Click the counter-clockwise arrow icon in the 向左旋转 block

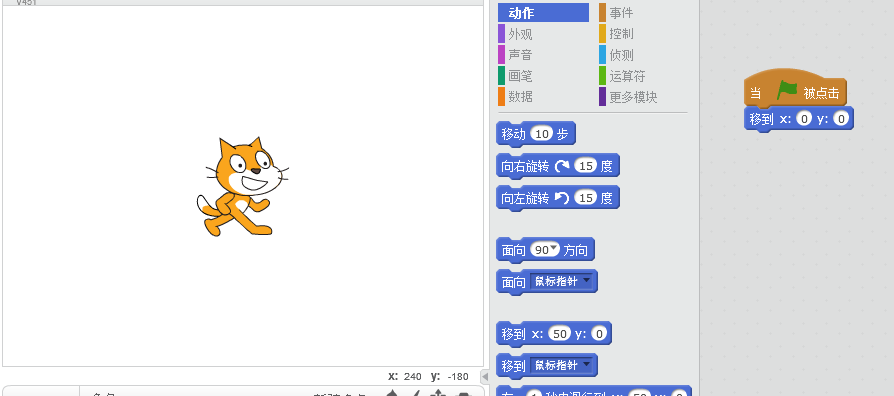(562, 198)
